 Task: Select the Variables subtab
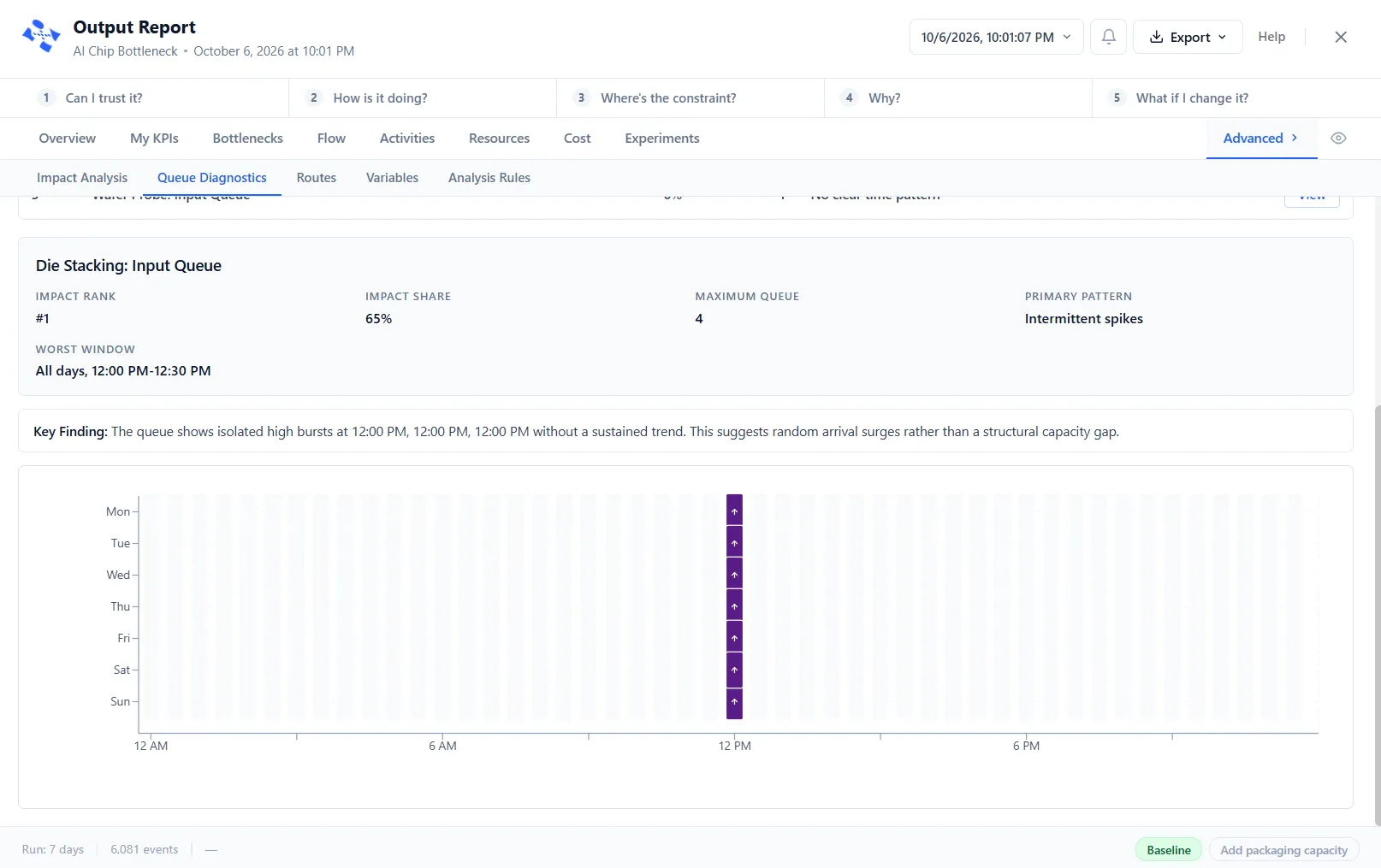(x=392, y=178)
